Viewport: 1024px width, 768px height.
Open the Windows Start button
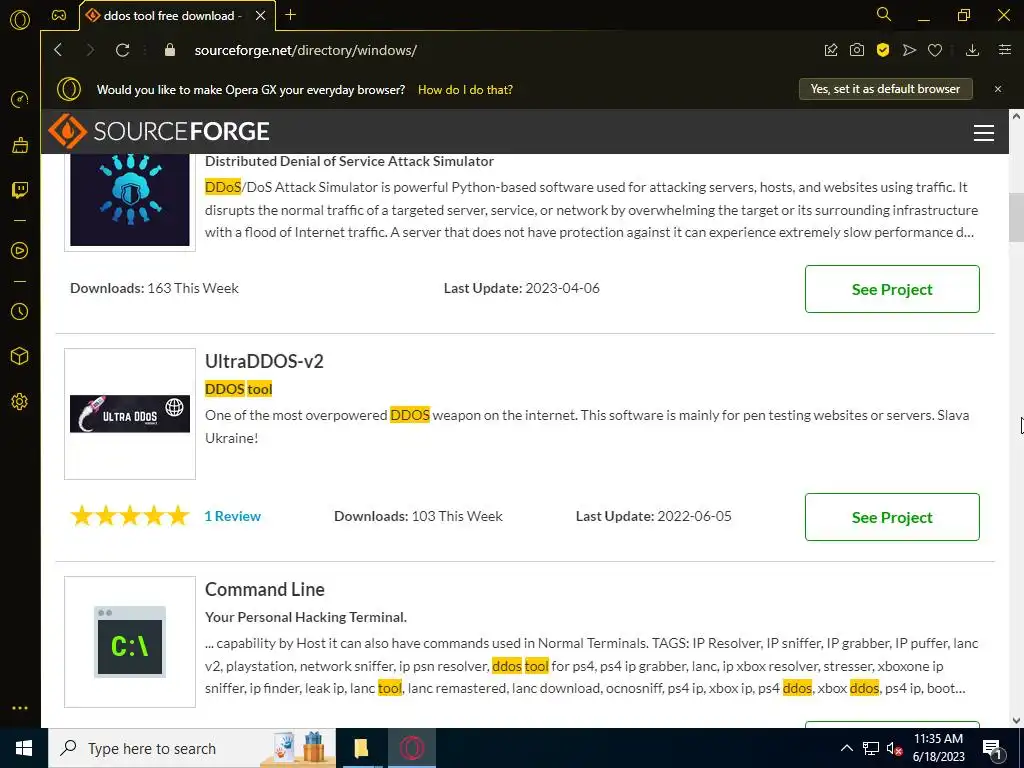[x=24, y=748]
